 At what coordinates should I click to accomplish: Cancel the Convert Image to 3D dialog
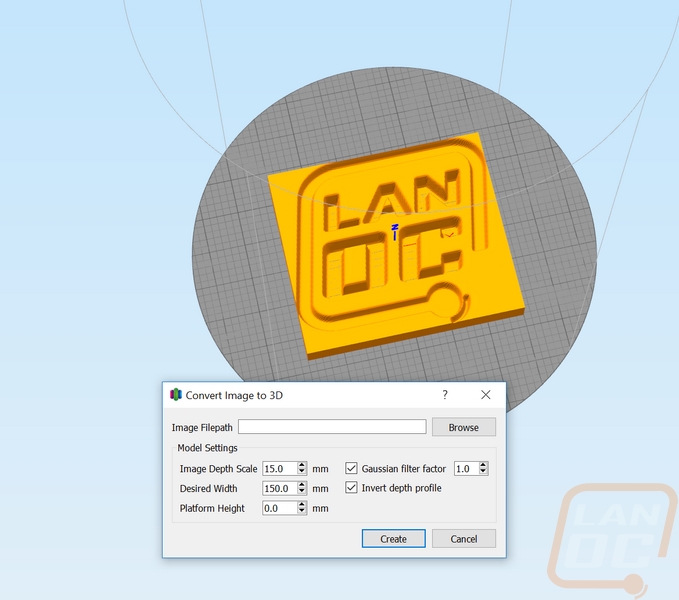463,539
